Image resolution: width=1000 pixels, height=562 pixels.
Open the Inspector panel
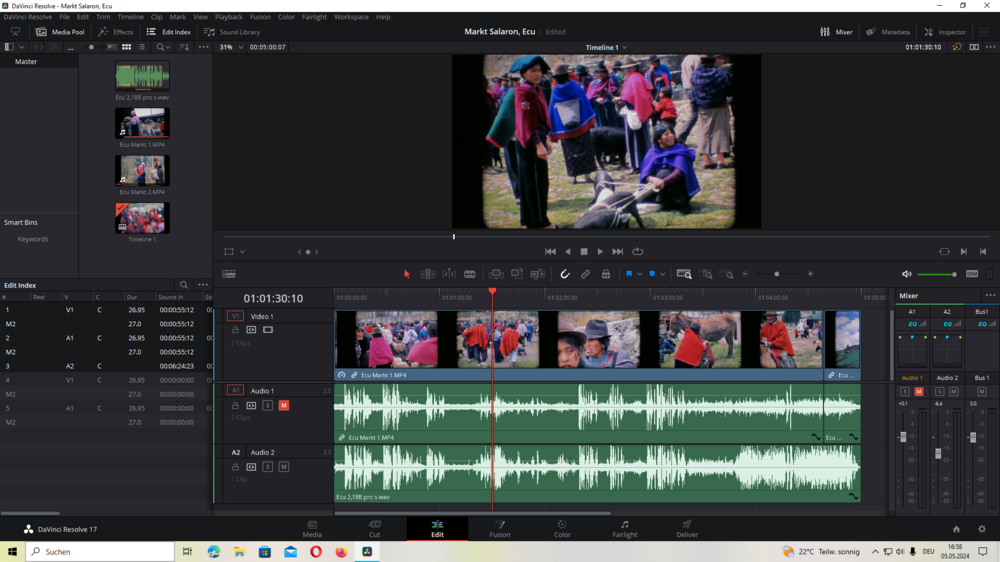945,32
